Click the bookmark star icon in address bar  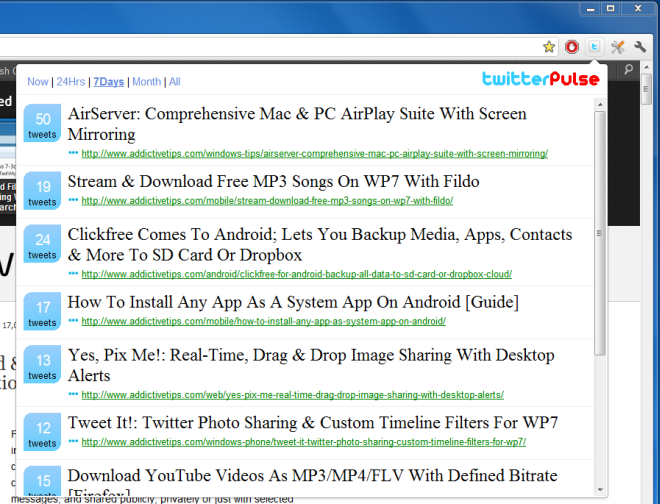[x=549, y=47]
